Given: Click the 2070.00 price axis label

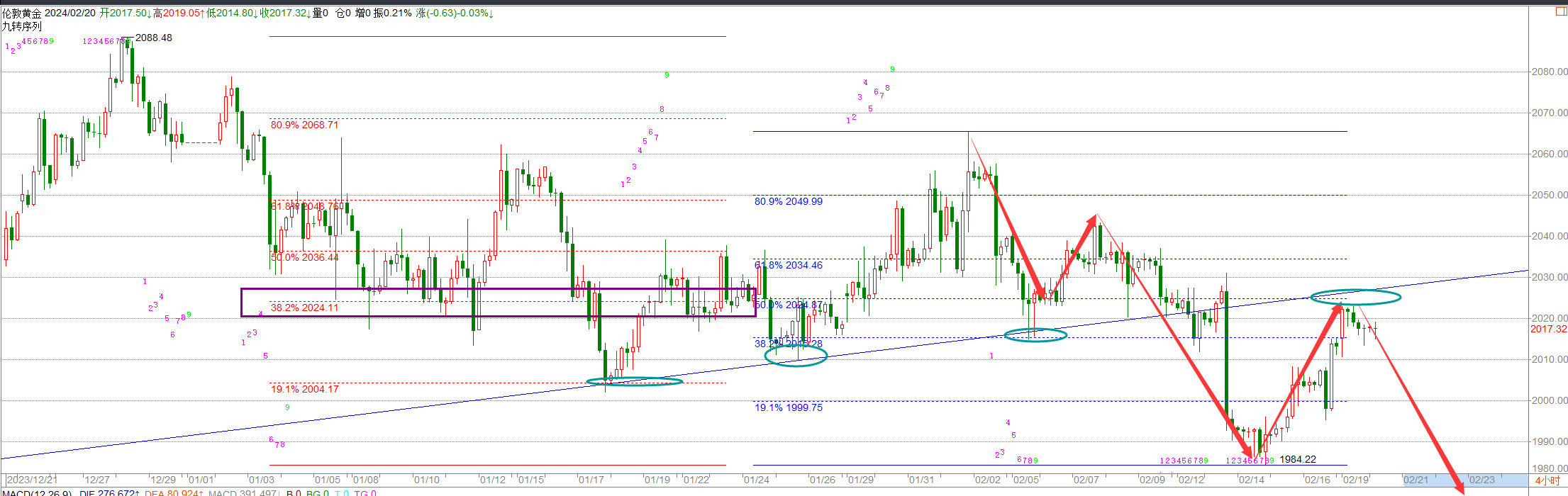Looking at the screenshot, I should [1550, 113].
